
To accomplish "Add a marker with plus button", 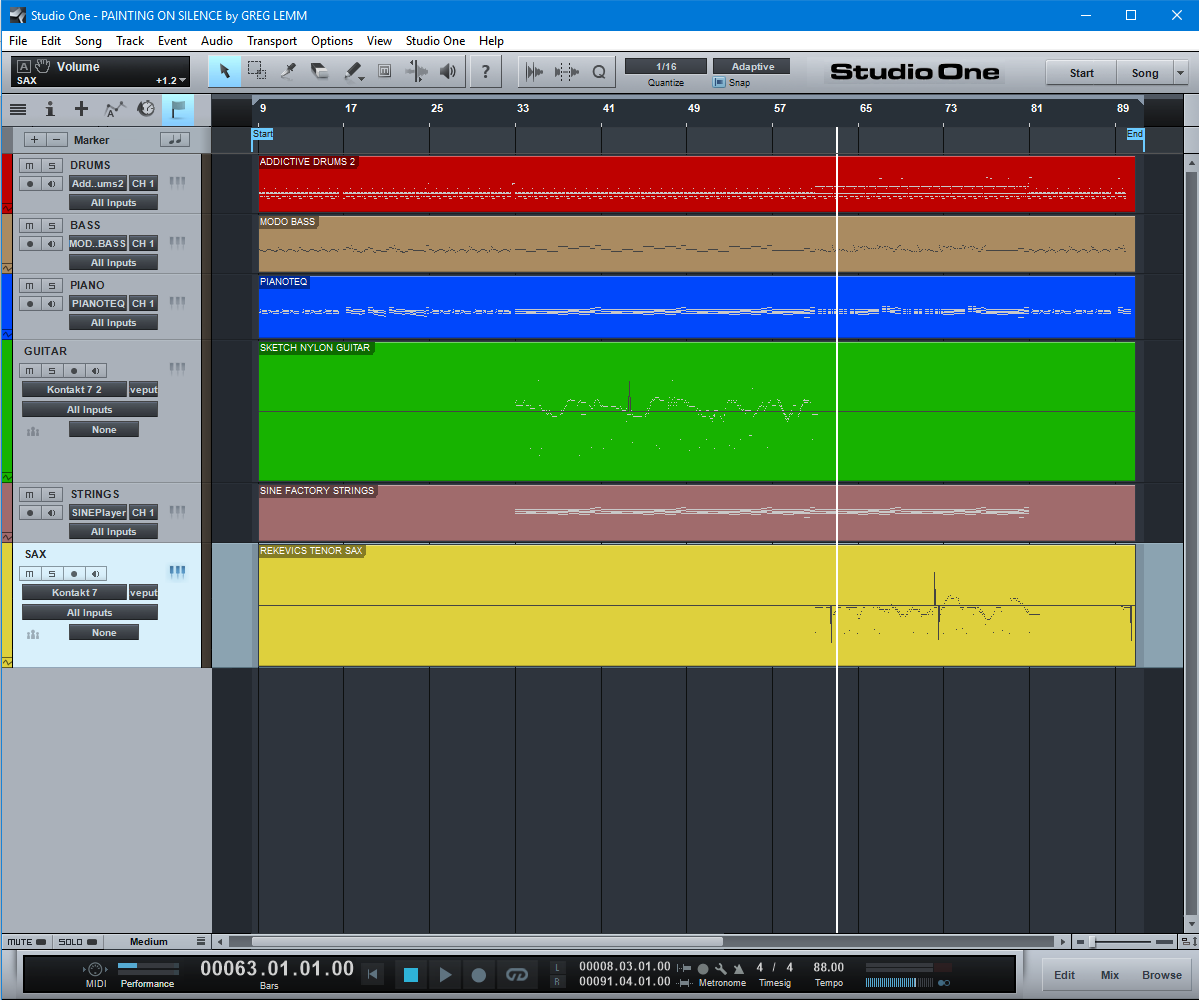I will tap(34, 140).
